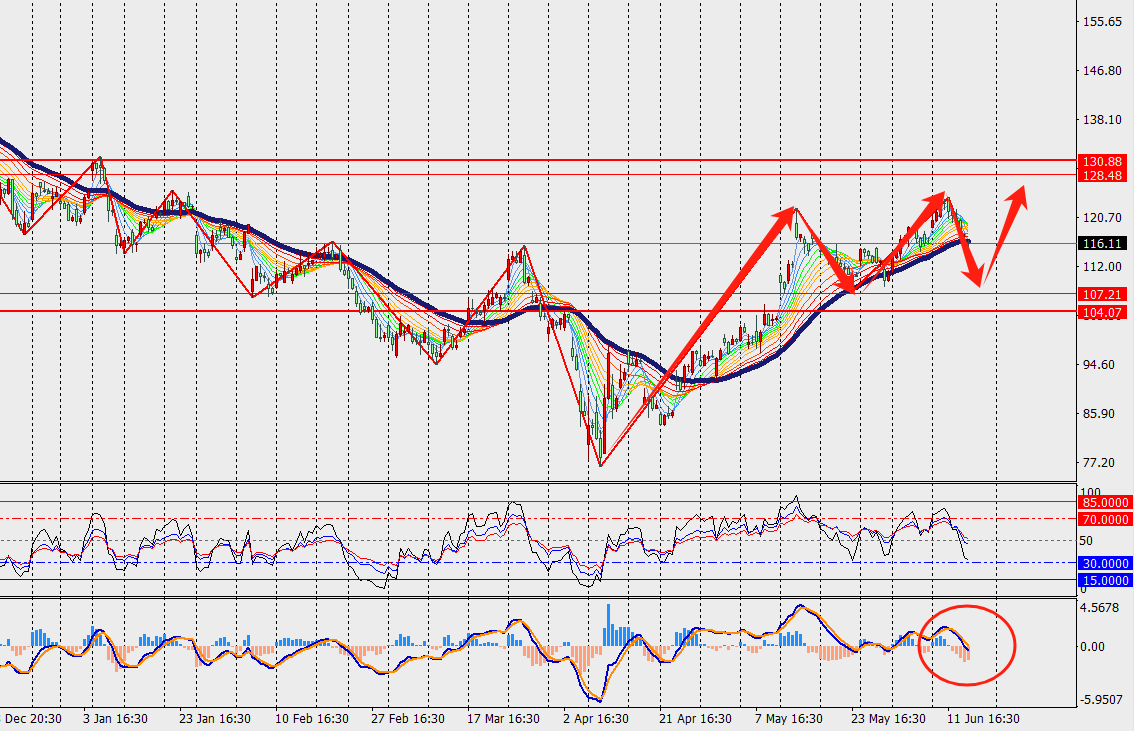Click the 104.07 support level label
The width and height of the screenshot is (1135, 731).
click(1102, 313)
